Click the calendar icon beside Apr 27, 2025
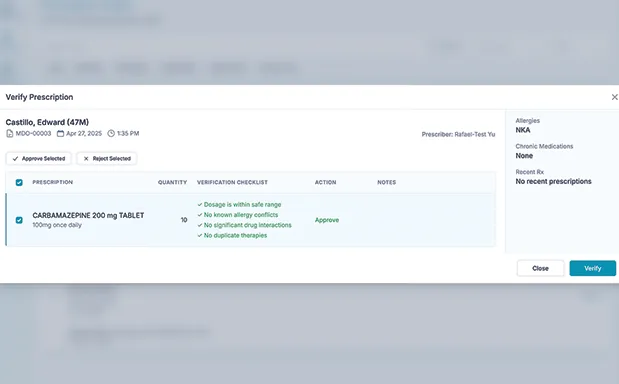619x384 pixels. 60,133
